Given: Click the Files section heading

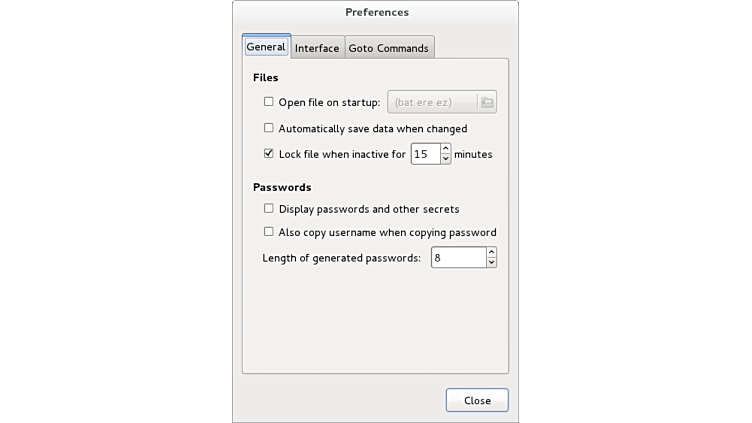Looking at the screenshot, I should point(266,78).
